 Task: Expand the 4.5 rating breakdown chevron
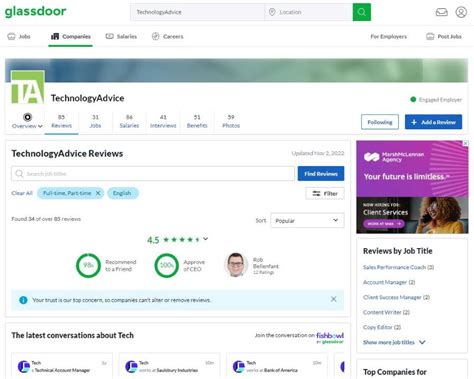(206, 239)
